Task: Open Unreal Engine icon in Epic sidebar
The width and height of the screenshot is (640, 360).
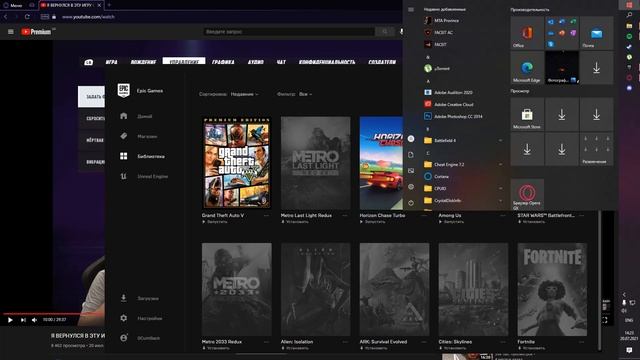Action: [x=124, y=176]
